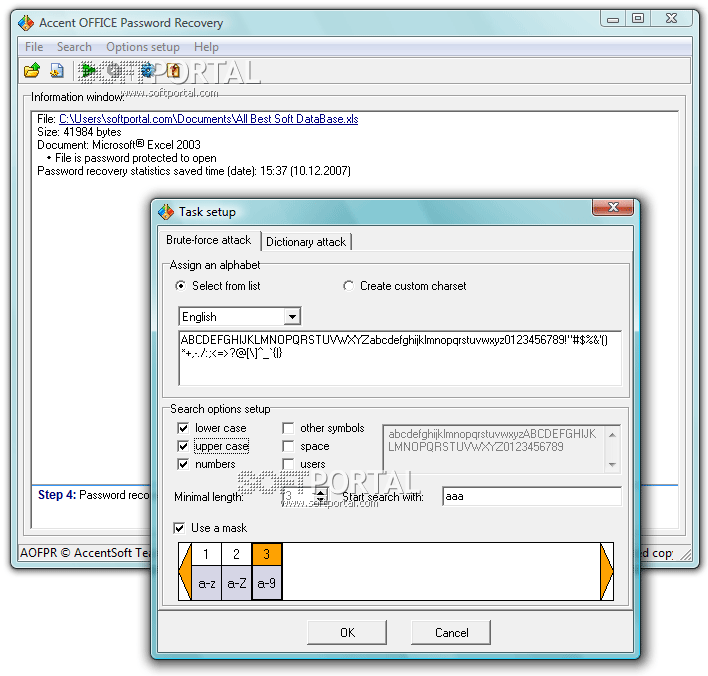The image size is (708, 676).
Task: Click the Minimal length value field
Action: 297,496
